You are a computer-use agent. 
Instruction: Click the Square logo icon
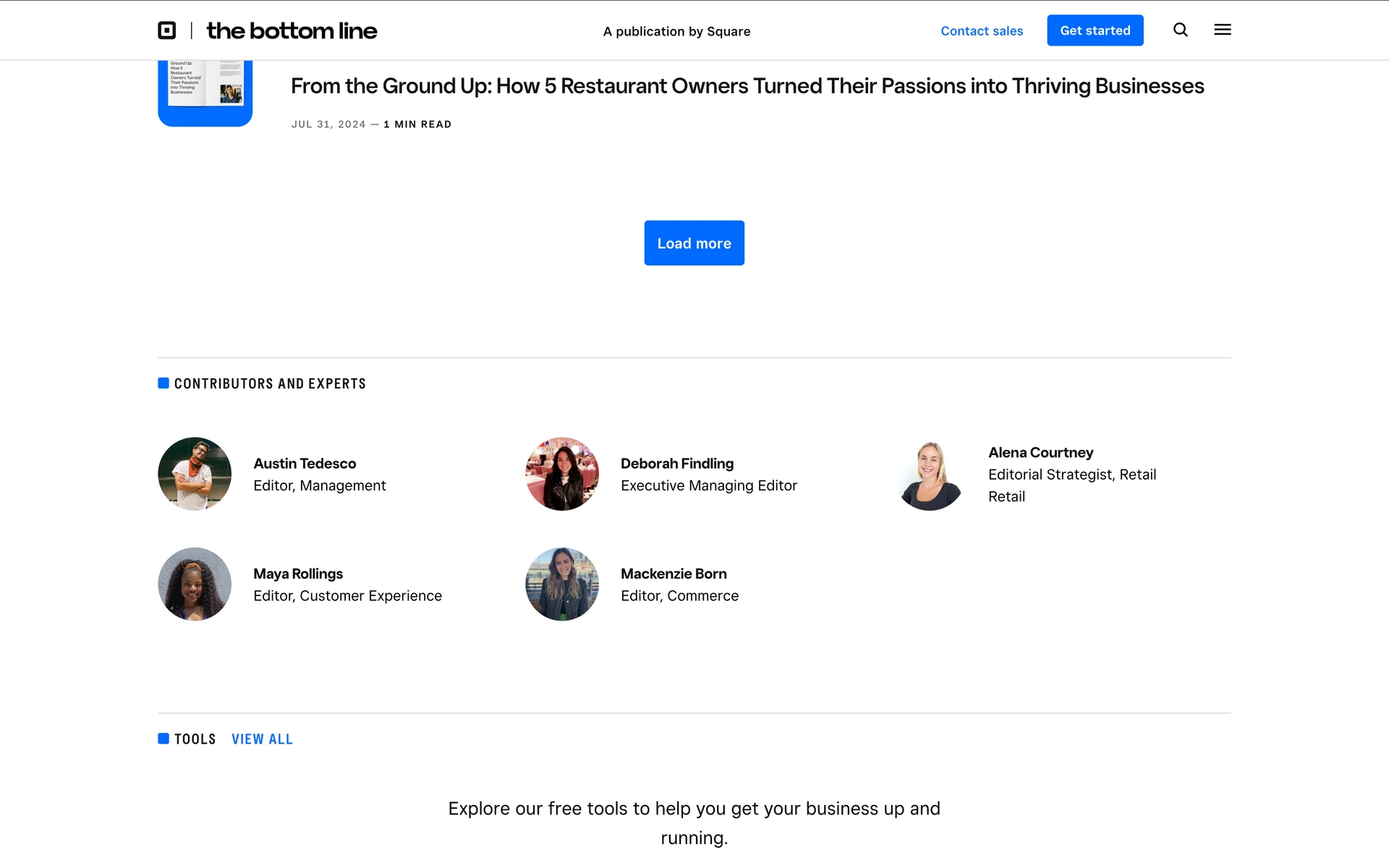pos(167,30)
